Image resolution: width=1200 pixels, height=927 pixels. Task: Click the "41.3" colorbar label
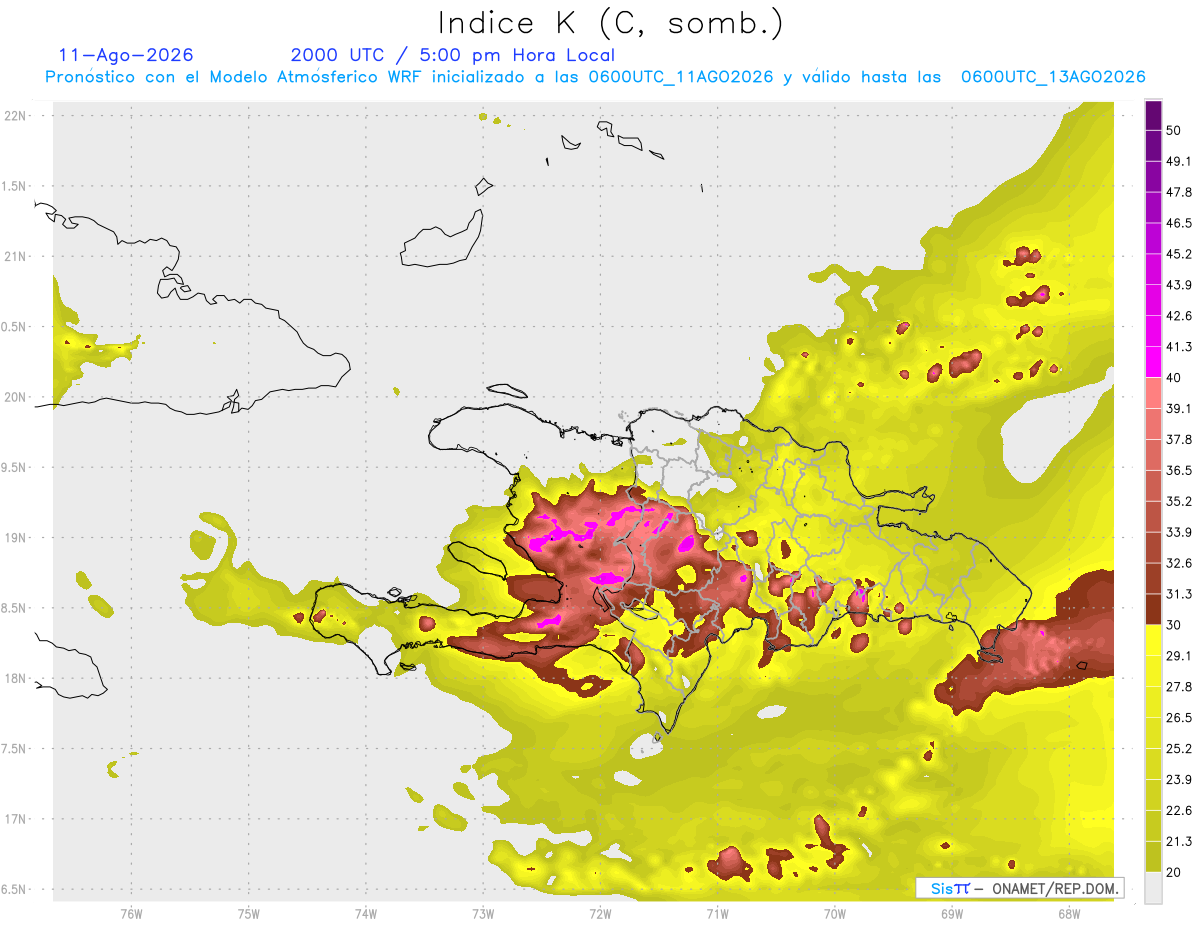[1178, 347]
